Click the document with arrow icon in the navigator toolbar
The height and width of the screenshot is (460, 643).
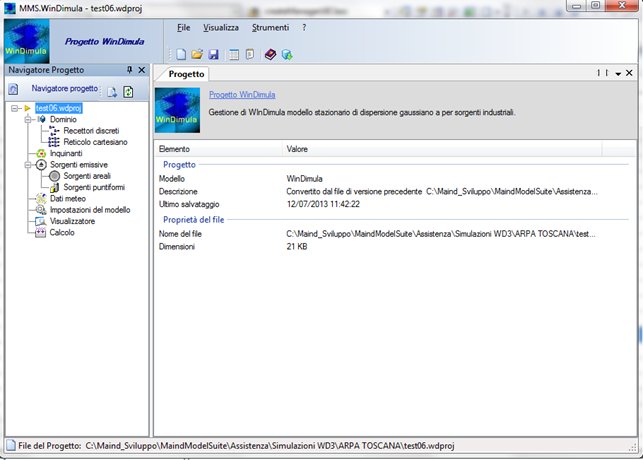tap(112, 92)
